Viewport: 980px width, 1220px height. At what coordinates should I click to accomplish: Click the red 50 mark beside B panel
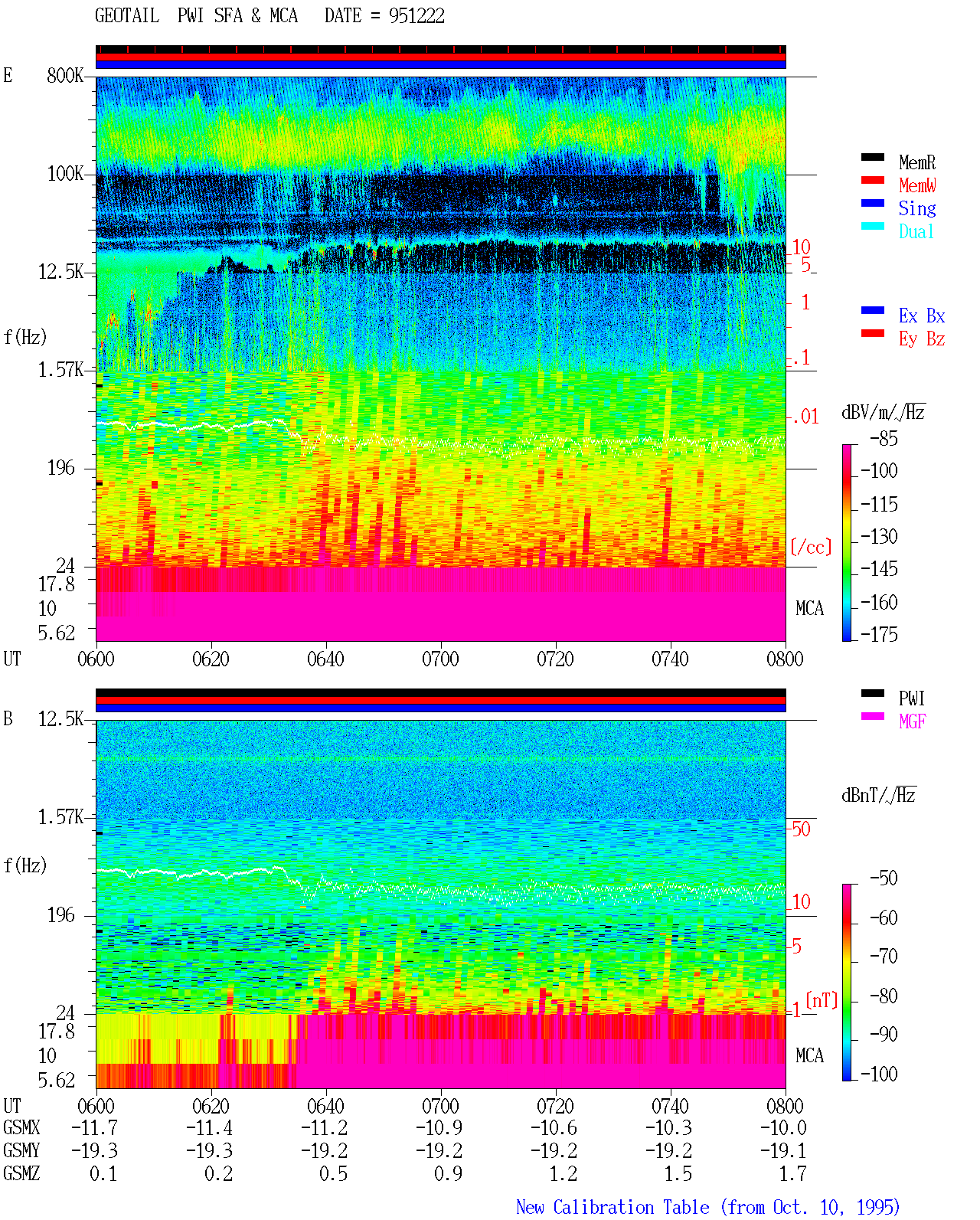pos(801,829)
